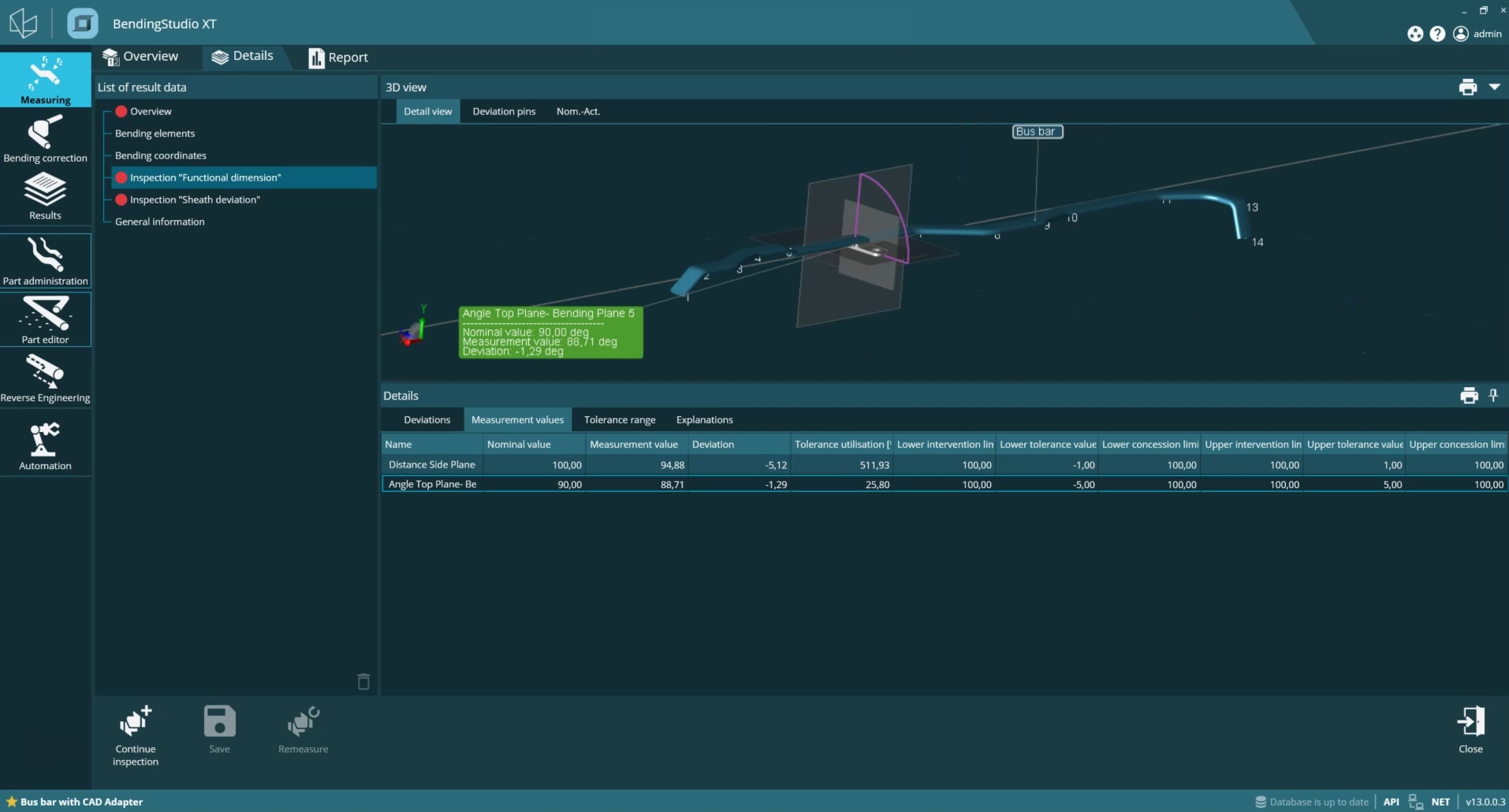Select Bending coordinates in result list
Image resolution: width=1509 pixels, height=812 pixels.
(x=161, y=155)
